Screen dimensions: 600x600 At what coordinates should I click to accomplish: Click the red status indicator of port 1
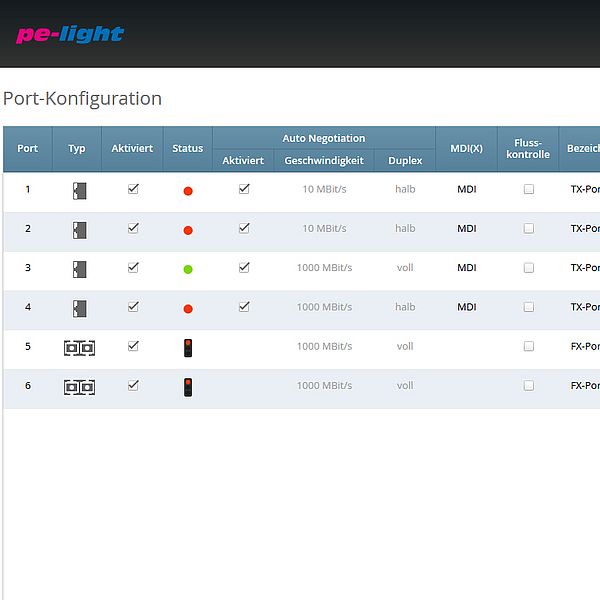[188, 190]
